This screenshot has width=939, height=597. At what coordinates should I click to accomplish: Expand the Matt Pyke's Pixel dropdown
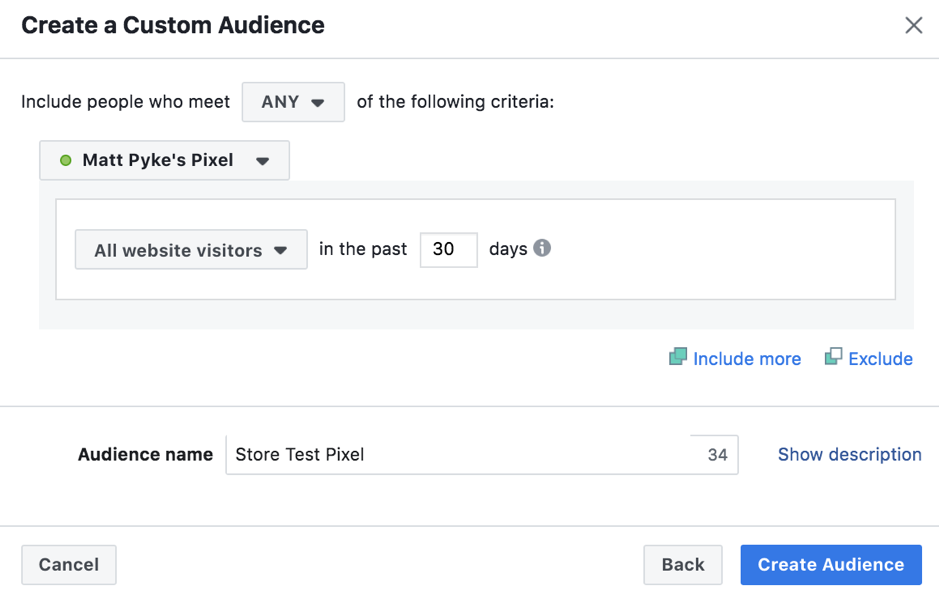click(164, 160)
